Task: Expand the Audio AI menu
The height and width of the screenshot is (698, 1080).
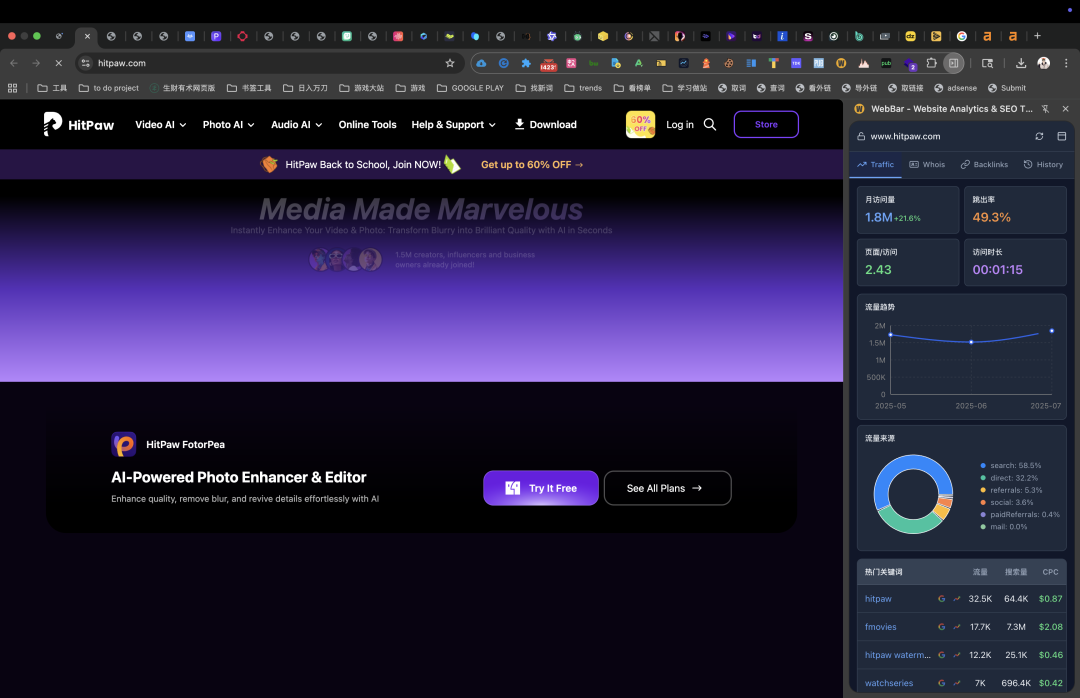Action: point(296,125)
